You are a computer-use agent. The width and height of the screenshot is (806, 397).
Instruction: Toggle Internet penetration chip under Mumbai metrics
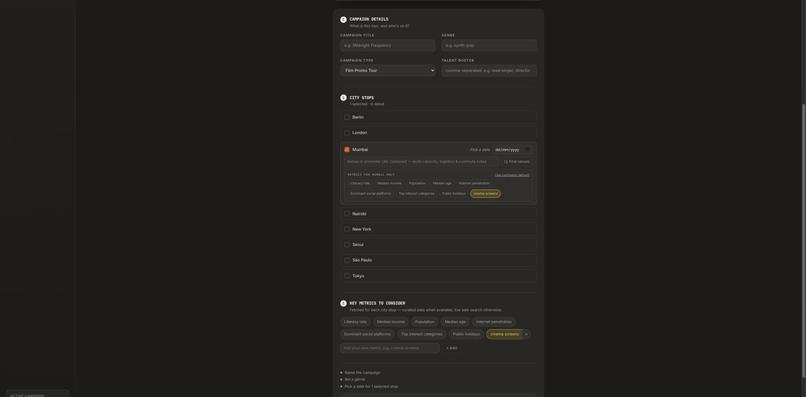click(x=474, y=183)
